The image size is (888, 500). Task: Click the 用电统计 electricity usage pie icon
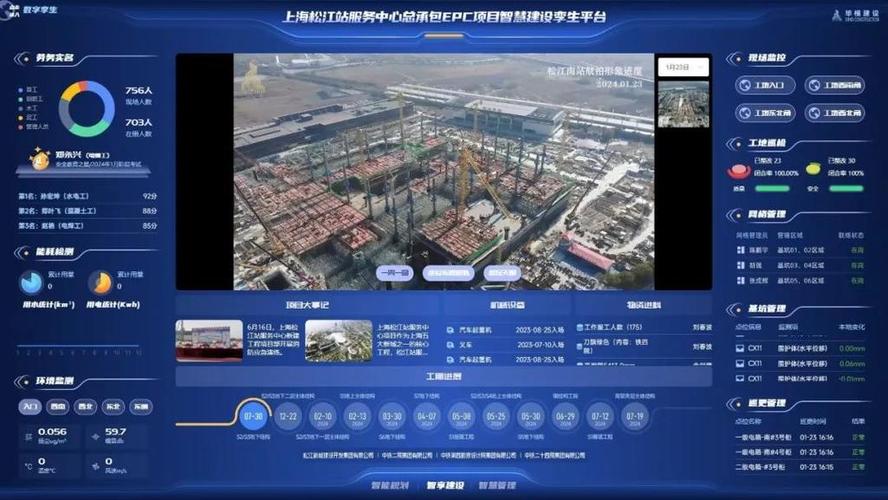click(100, 283)
